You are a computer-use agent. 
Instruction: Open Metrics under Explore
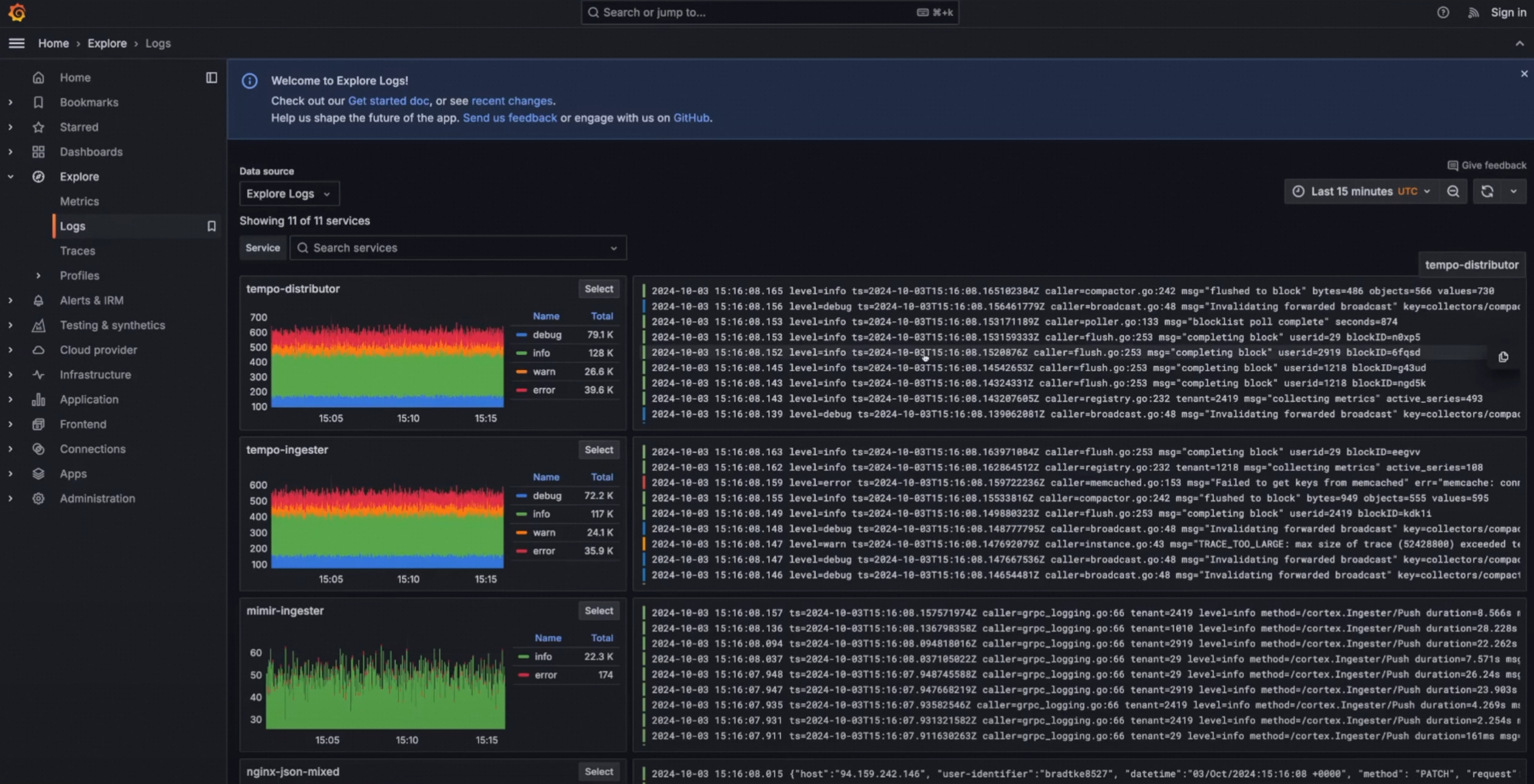pos(79,201)
